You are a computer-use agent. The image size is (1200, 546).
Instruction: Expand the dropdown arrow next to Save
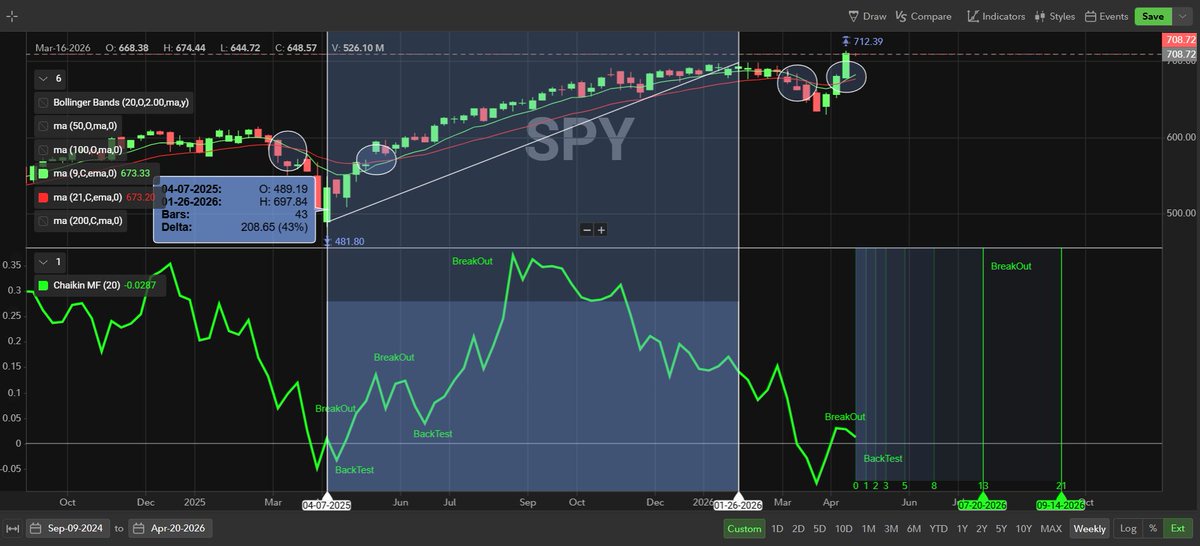pyautogui.click(x=1181, y=16)
